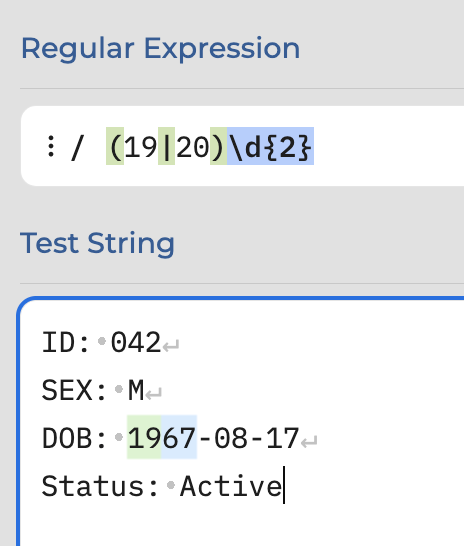Click the empty area of regex input field
The height and width of the screenshot is (546, 464).
[x=386, y=146]
